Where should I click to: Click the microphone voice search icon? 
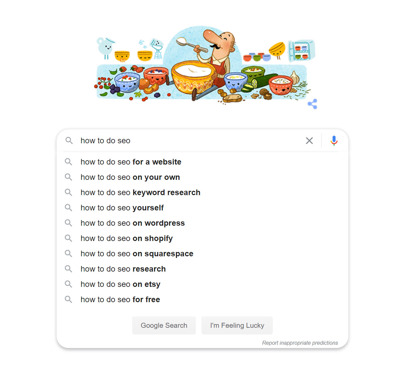coord(334,141)
